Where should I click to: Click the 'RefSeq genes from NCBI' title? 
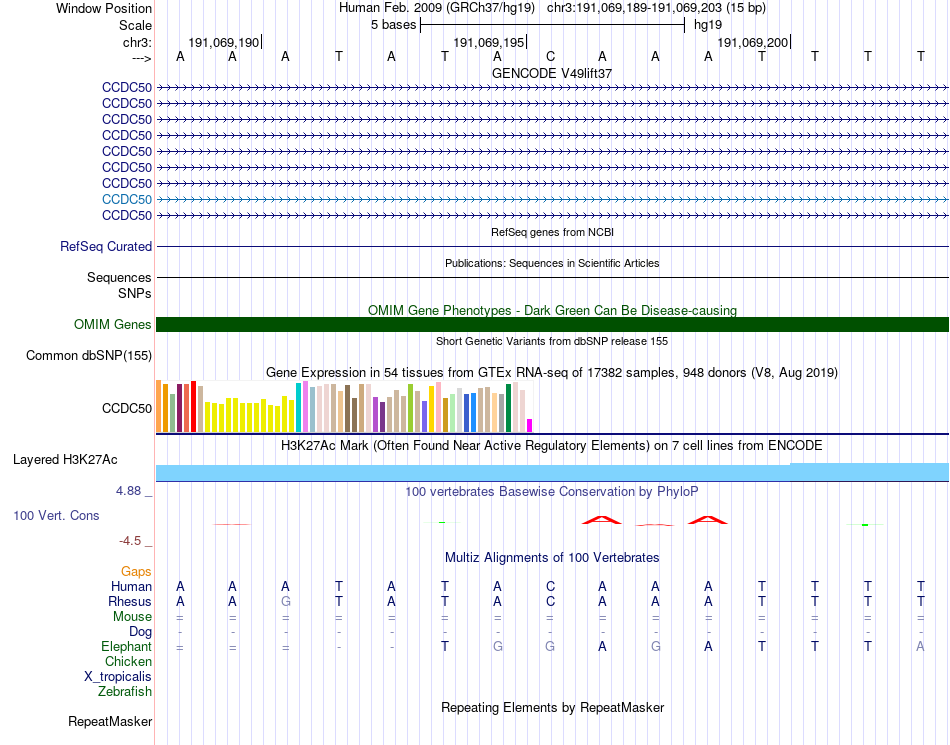coord(552,232)
